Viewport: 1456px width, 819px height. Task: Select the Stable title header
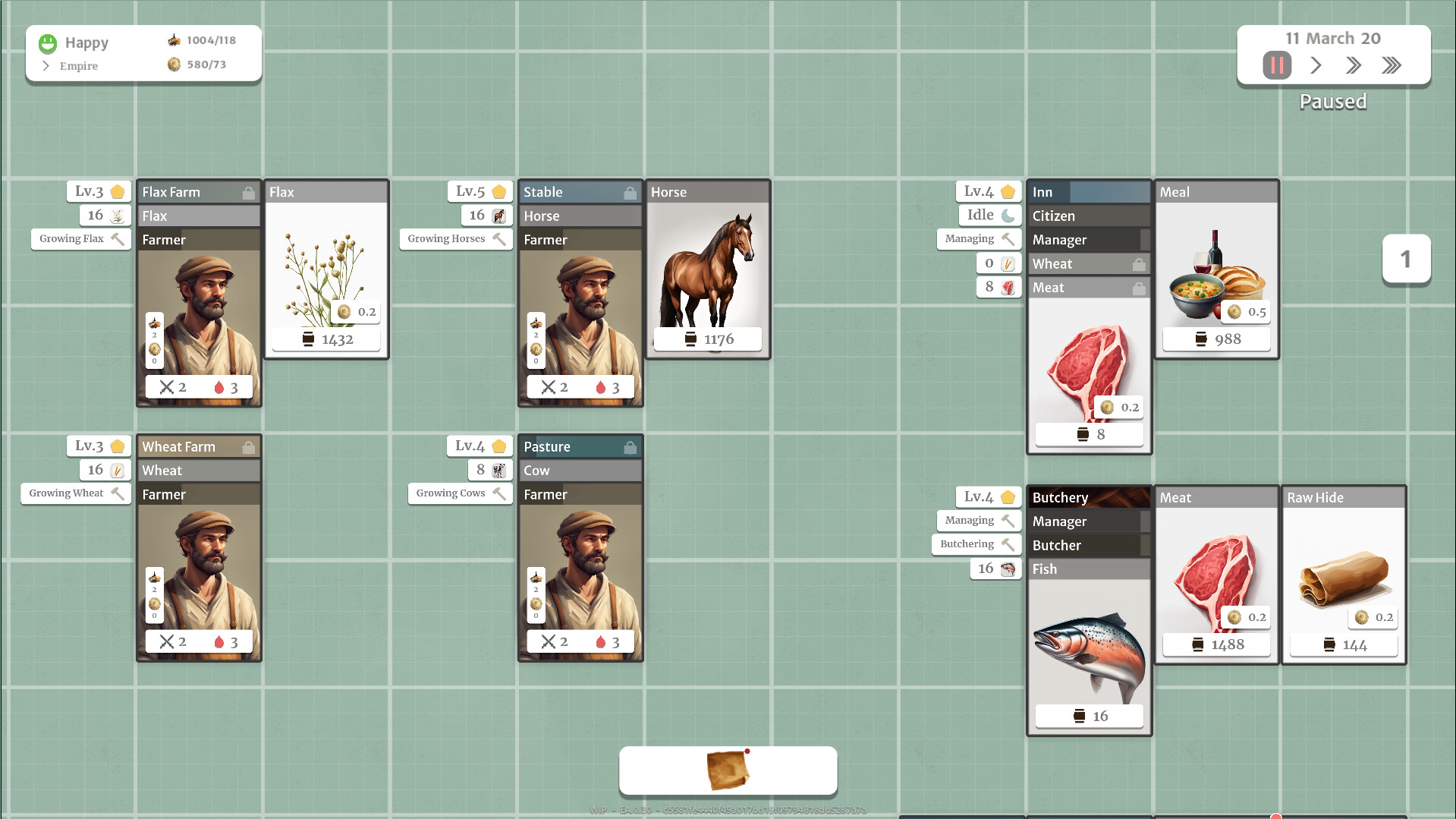[580, 193]
